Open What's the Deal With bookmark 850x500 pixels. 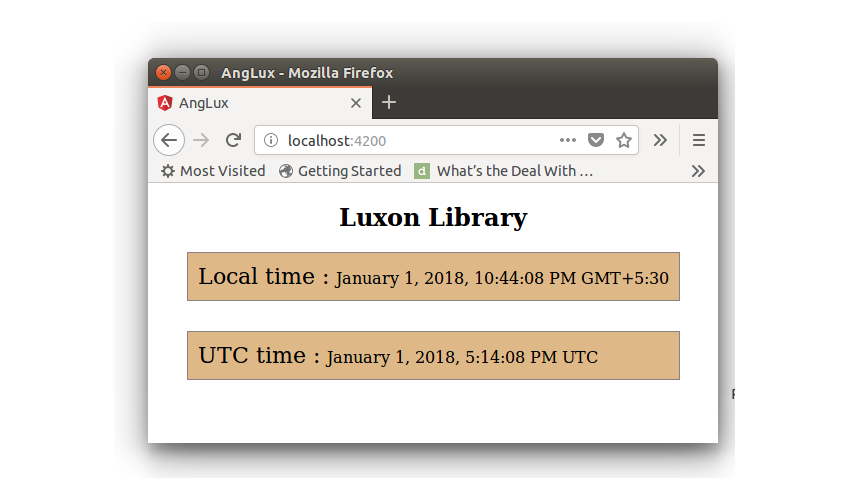[x=504, y=171]
